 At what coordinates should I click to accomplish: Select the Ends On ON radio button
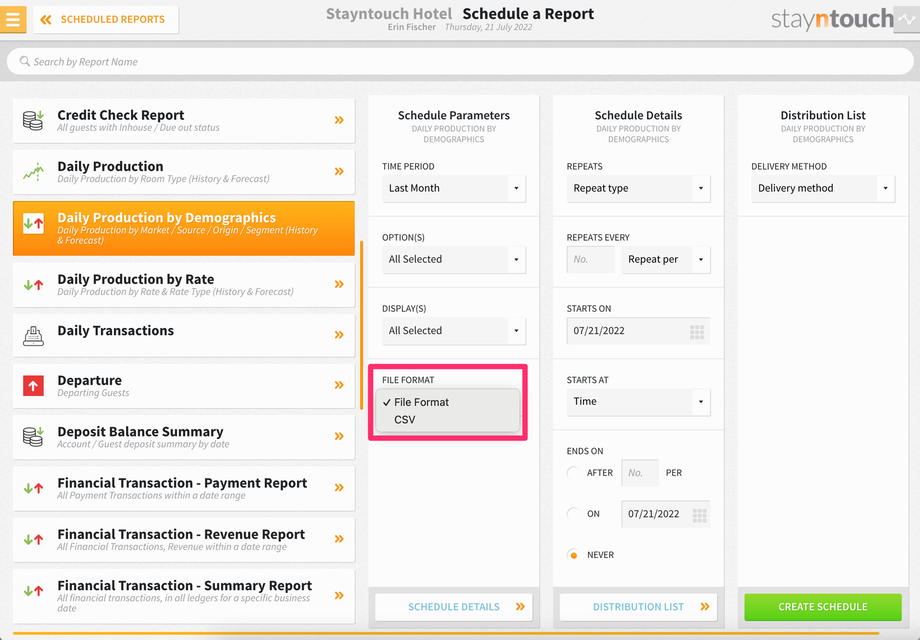pos(573,514)
